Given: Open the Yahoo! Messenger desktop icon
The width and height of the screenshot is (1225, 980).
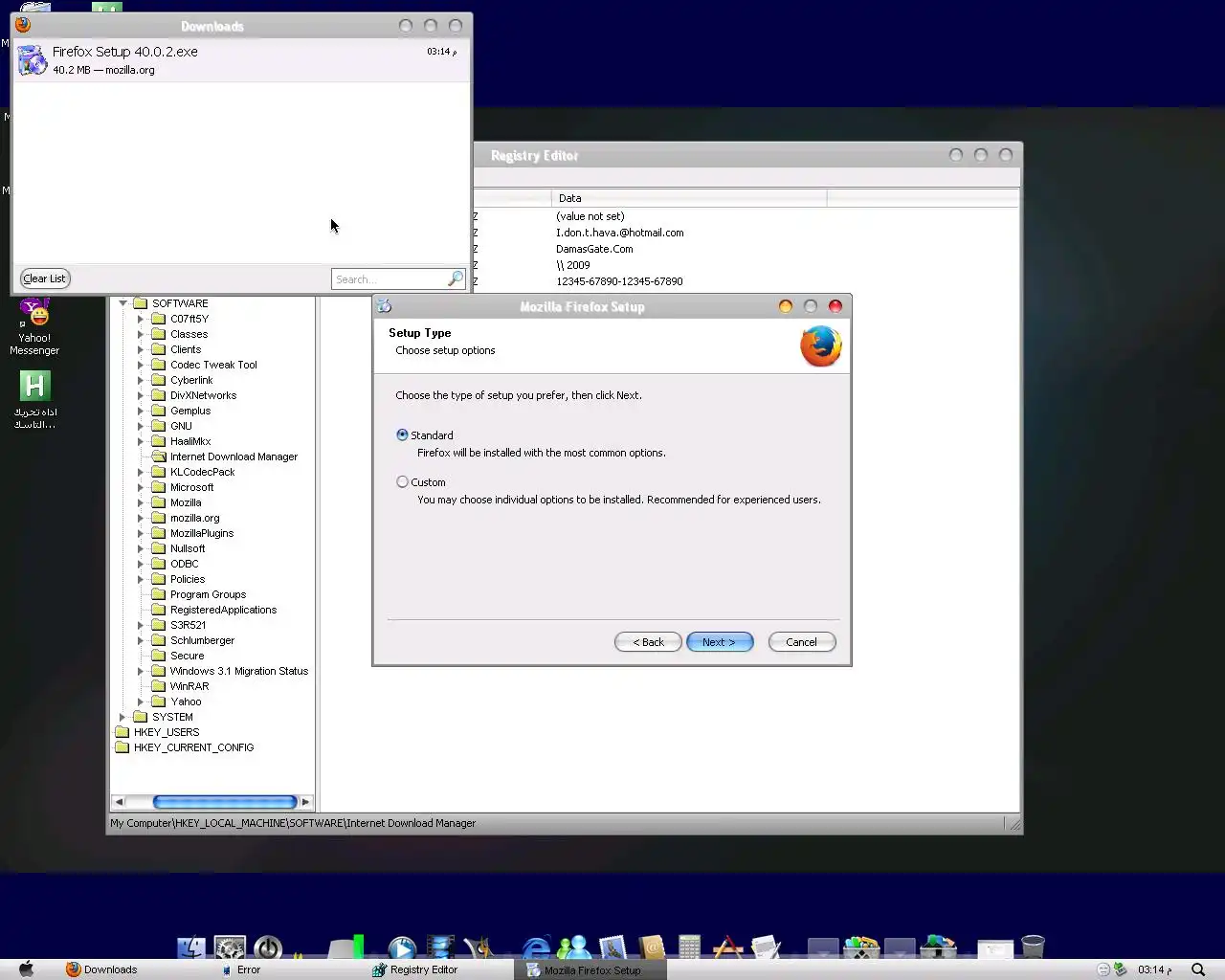Looking at the screenshot, I should 34,327.
